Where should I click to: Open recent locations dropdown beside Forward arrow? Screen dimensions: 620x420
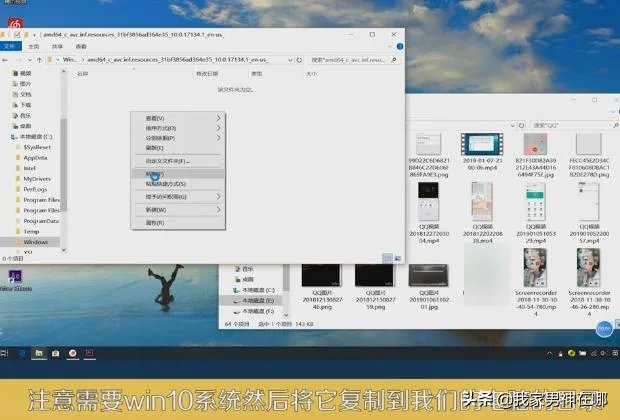(29, 60)
